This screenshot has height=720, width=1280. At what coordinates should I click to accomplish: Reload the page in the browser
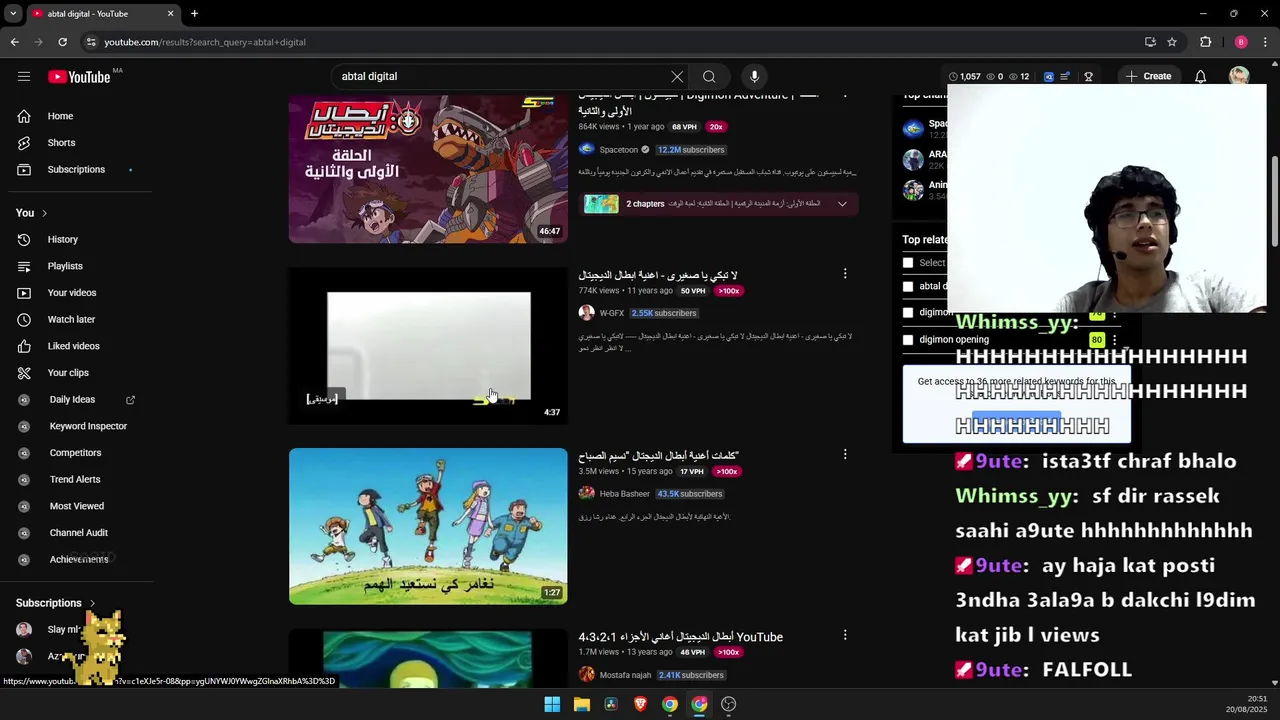point(62,42)
